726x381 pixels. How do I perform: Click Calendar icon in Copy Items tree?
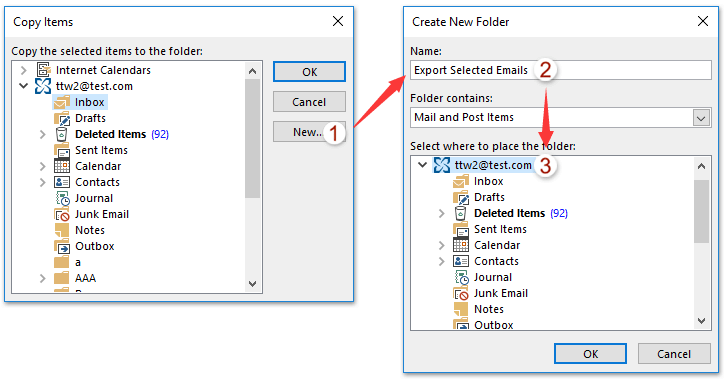click(62, 166)
